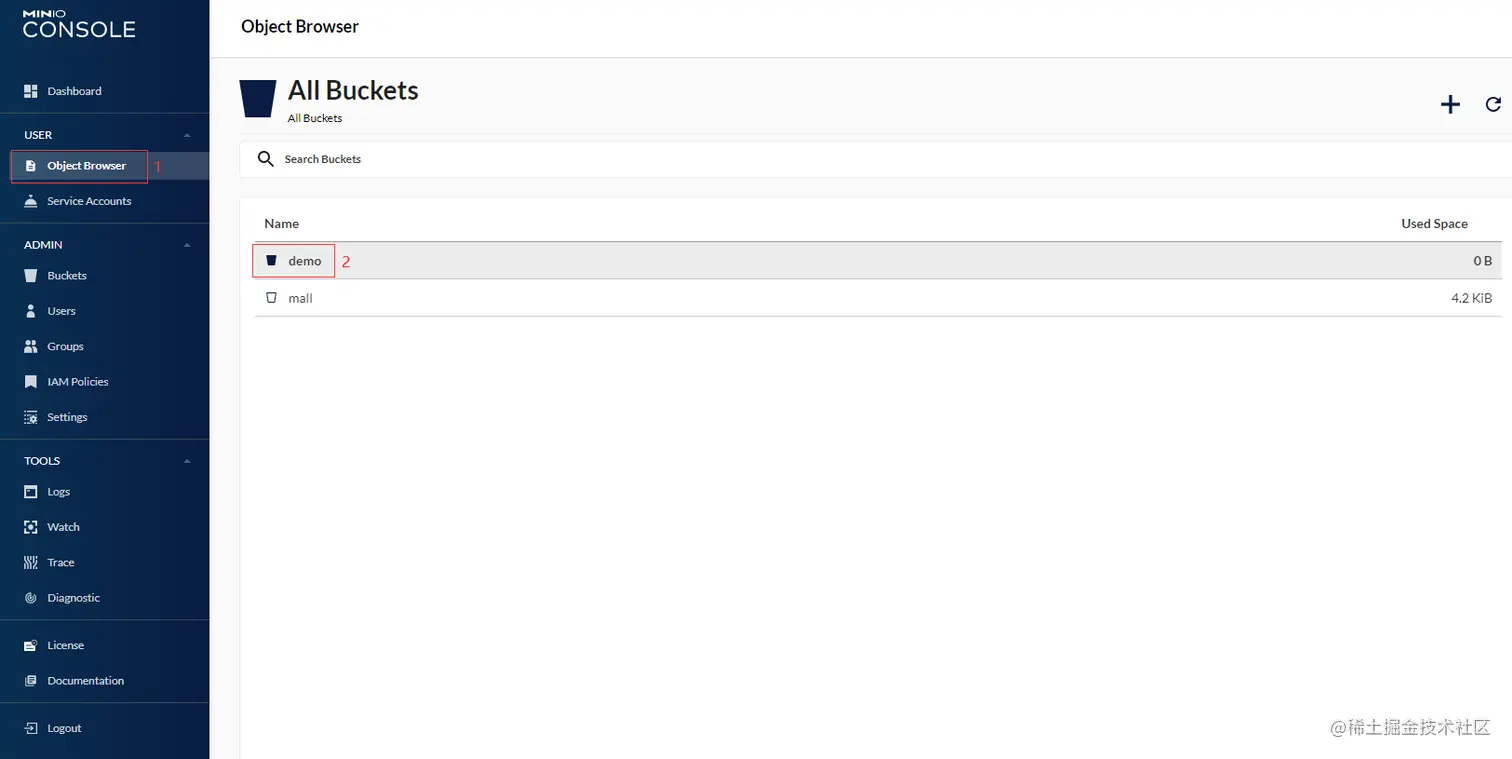Refresh the bucket list

click(1493, 104)
